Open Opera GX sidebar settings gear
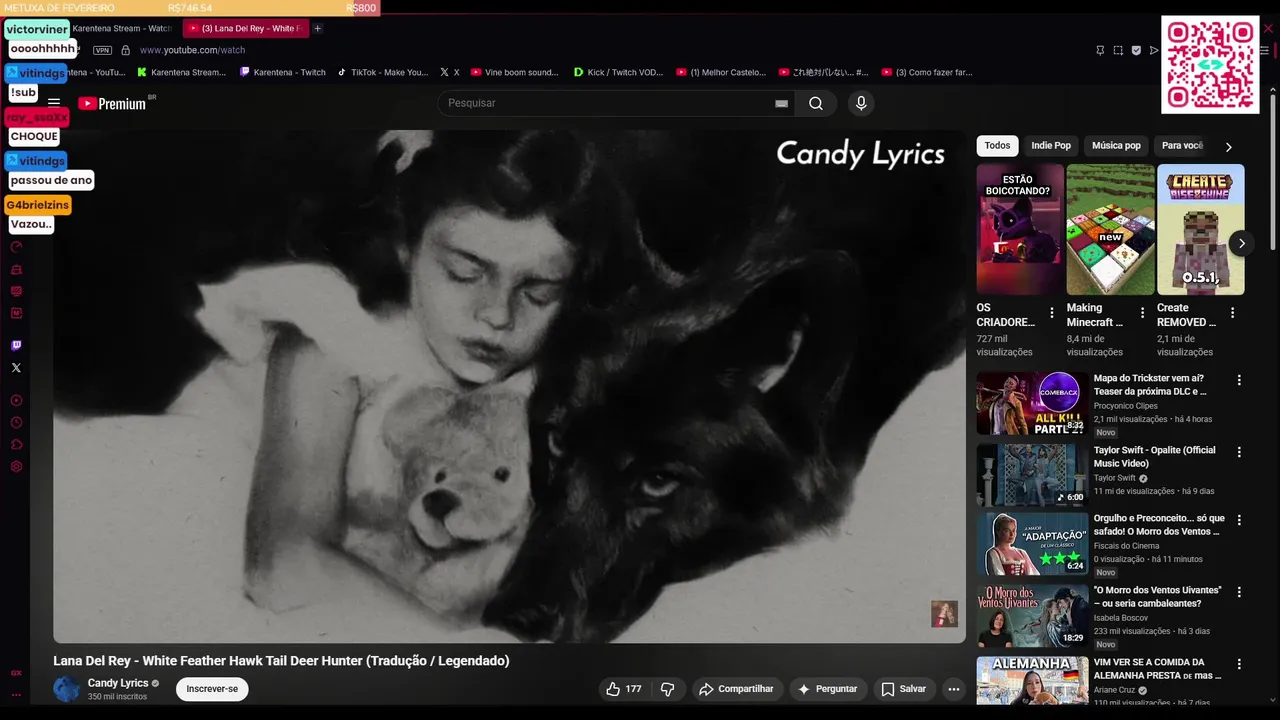The height and width of the screenshot is (720, 1280). click(x=16, y=467)
